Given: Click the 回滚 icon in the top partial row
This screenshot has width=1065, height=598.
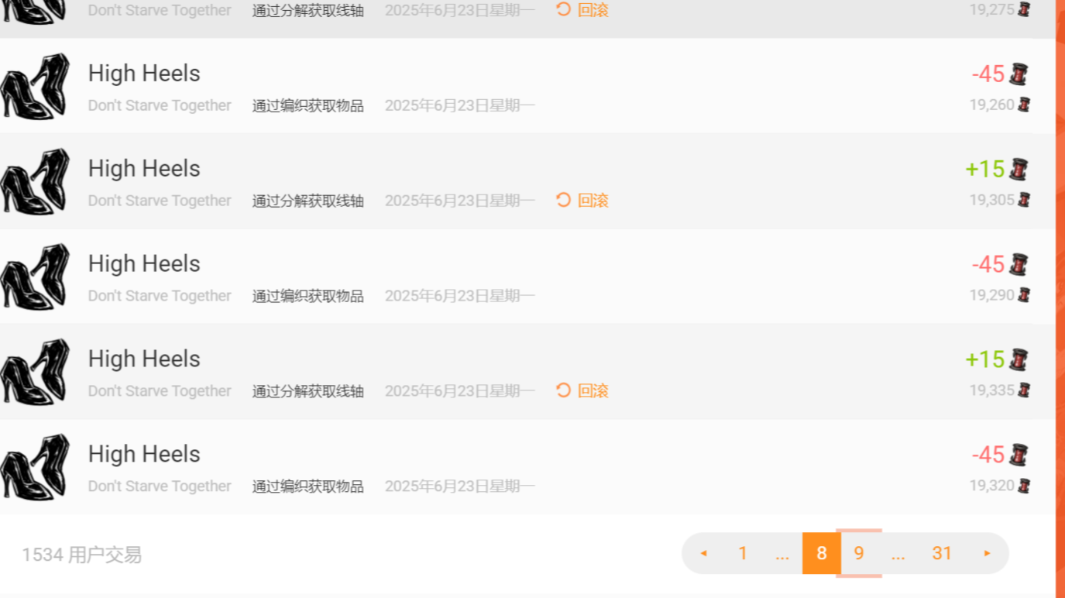Looking at the screenshot, I should pos(563,10).
